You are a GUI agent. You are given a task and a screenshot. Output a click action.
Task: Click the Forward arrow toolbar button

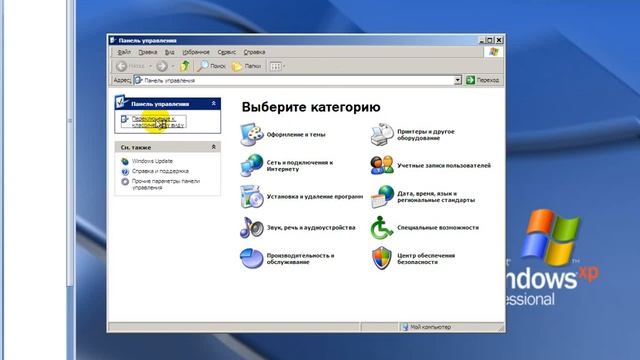tap(162, 66)
